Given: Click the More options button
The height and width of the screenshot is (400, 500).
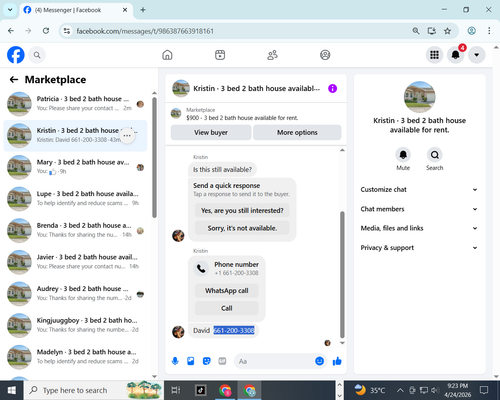Looking at the screenshot, I should point(297,132).
